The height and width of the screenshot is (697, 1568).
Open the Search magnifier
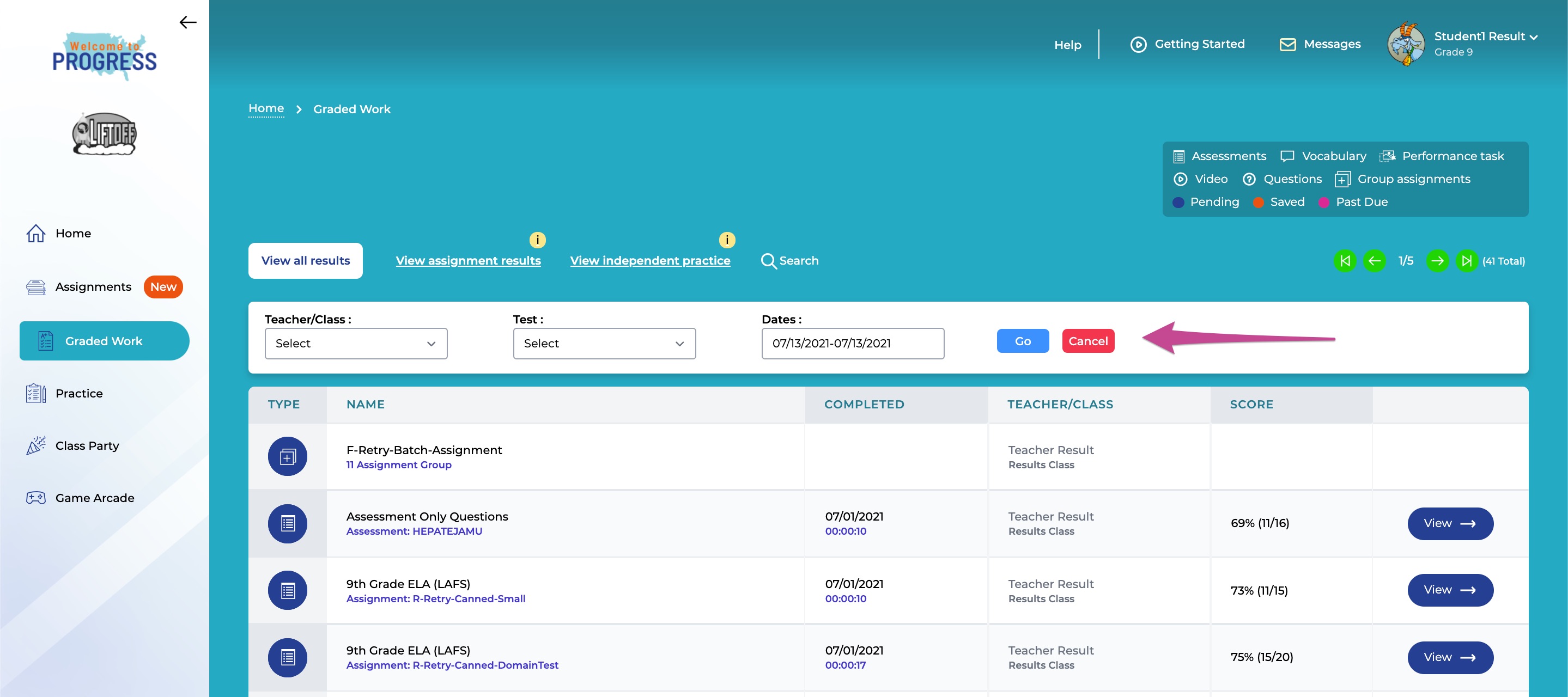[x=769, y=261]
